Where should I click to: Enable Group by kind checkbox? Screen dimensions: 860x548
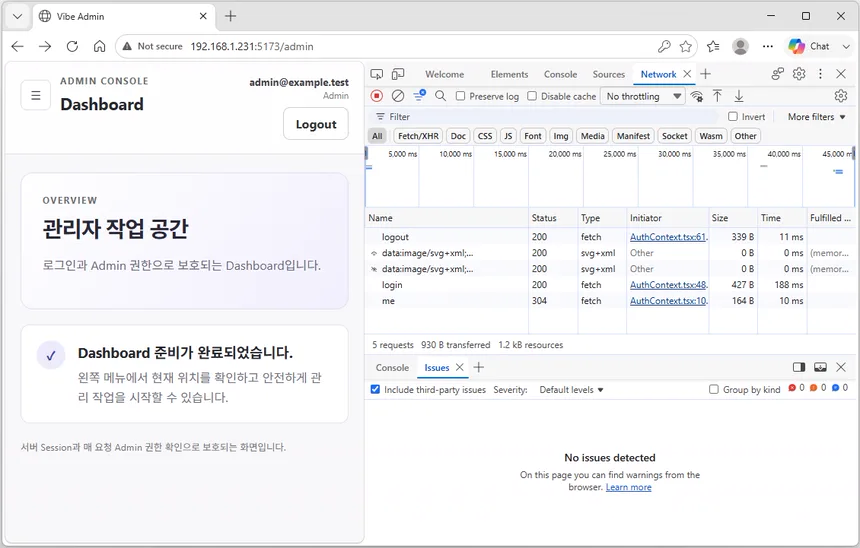(x=714, y=389)
